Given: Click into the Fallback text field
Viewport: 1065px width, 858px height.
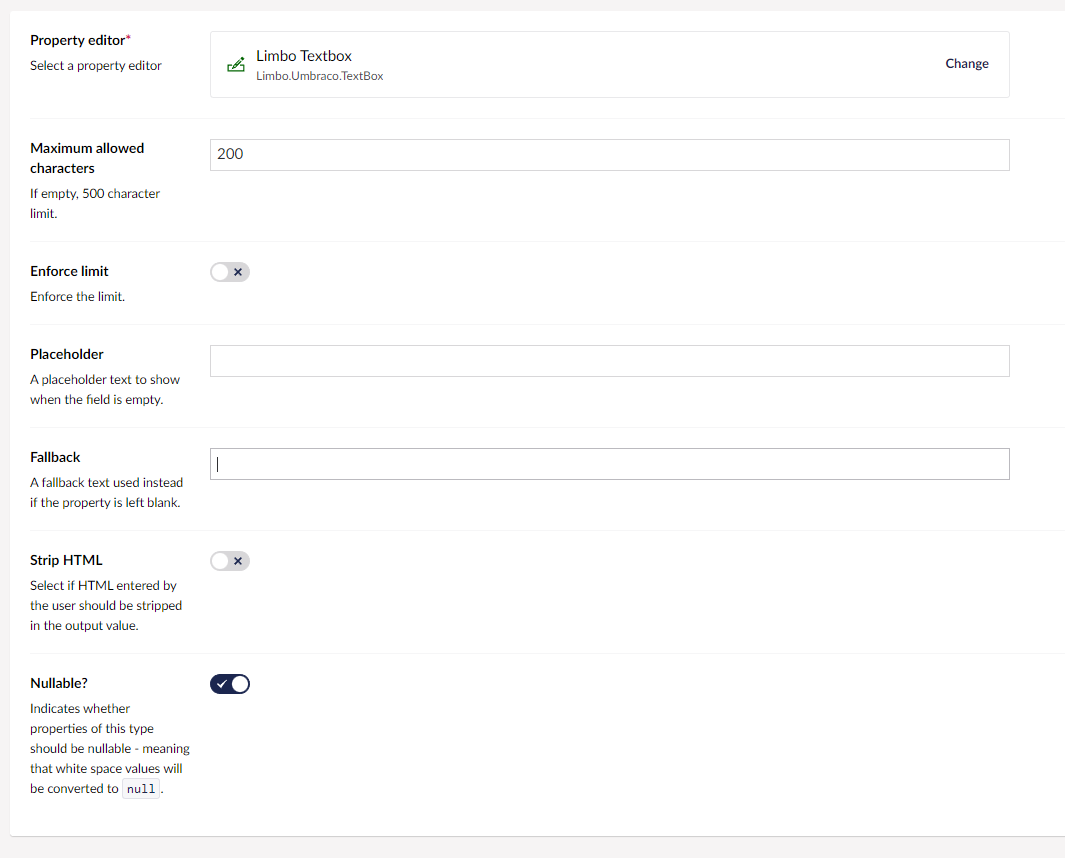Looking at the screenshot, I should 609,464.
